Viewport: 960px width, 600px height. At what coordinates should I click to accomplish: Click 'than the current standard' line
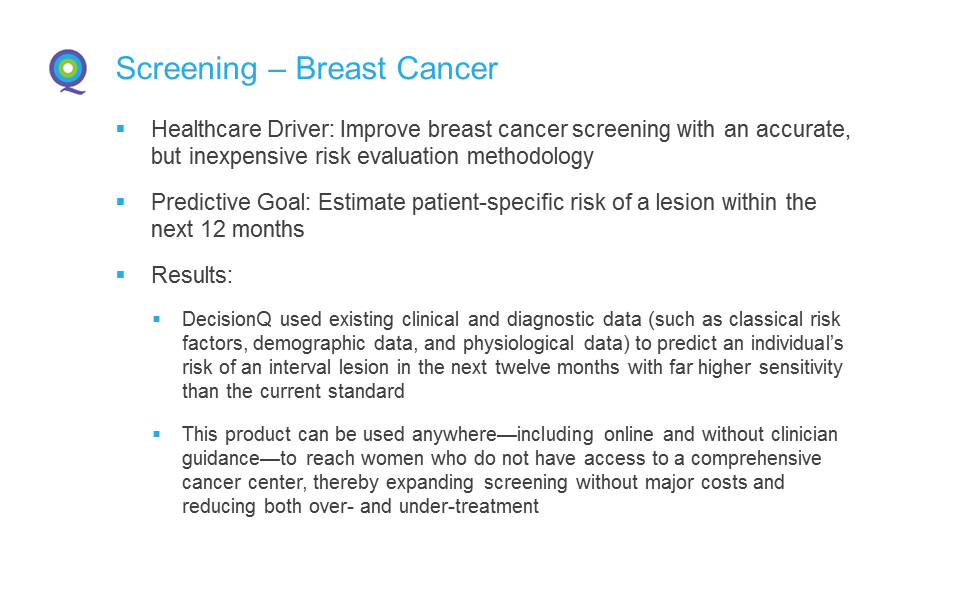click(293, 391)
